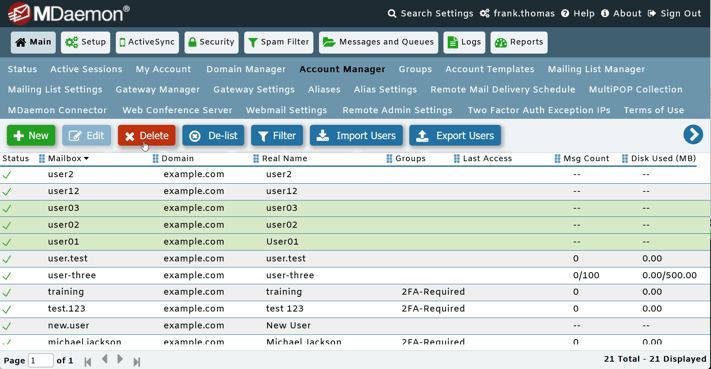Screen dimensions: 711x369
Task: Click the De-list button
Action: tap(213, 136)
